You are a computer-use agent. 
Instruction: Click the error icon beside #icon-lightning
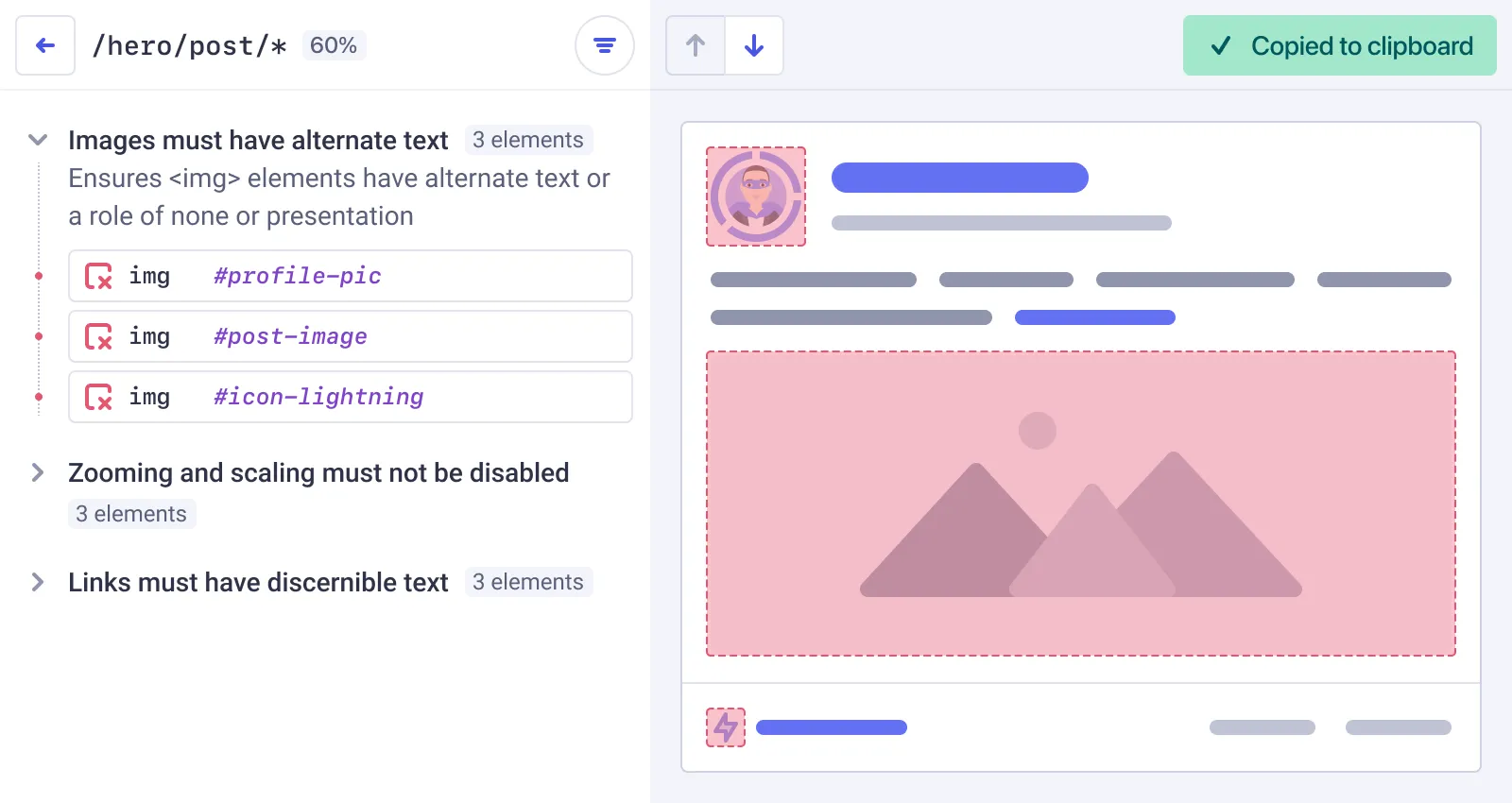click(98, 397)
